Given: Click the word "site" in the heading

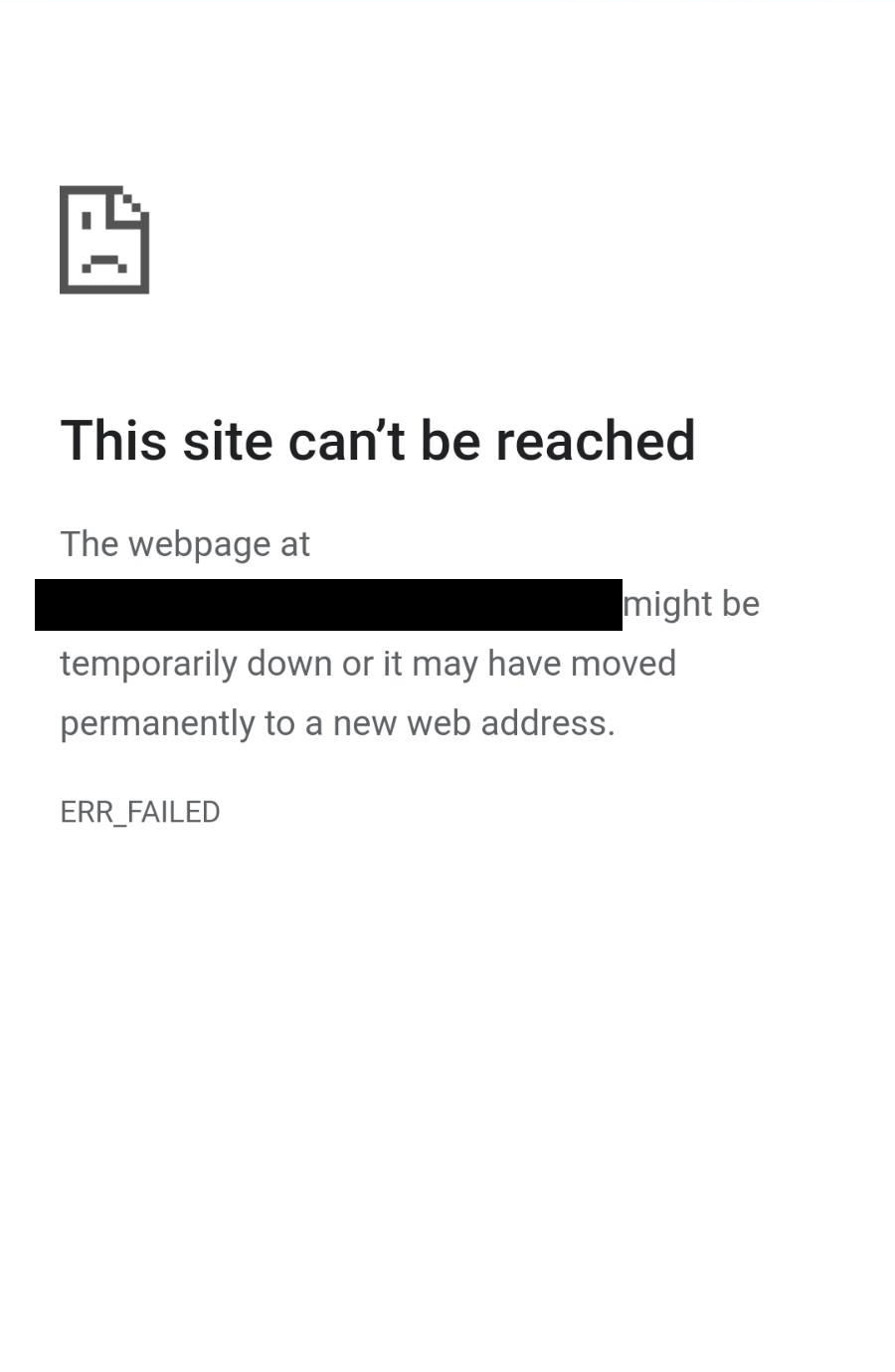Looking at the screenshot, I should [x=228, y=440].
